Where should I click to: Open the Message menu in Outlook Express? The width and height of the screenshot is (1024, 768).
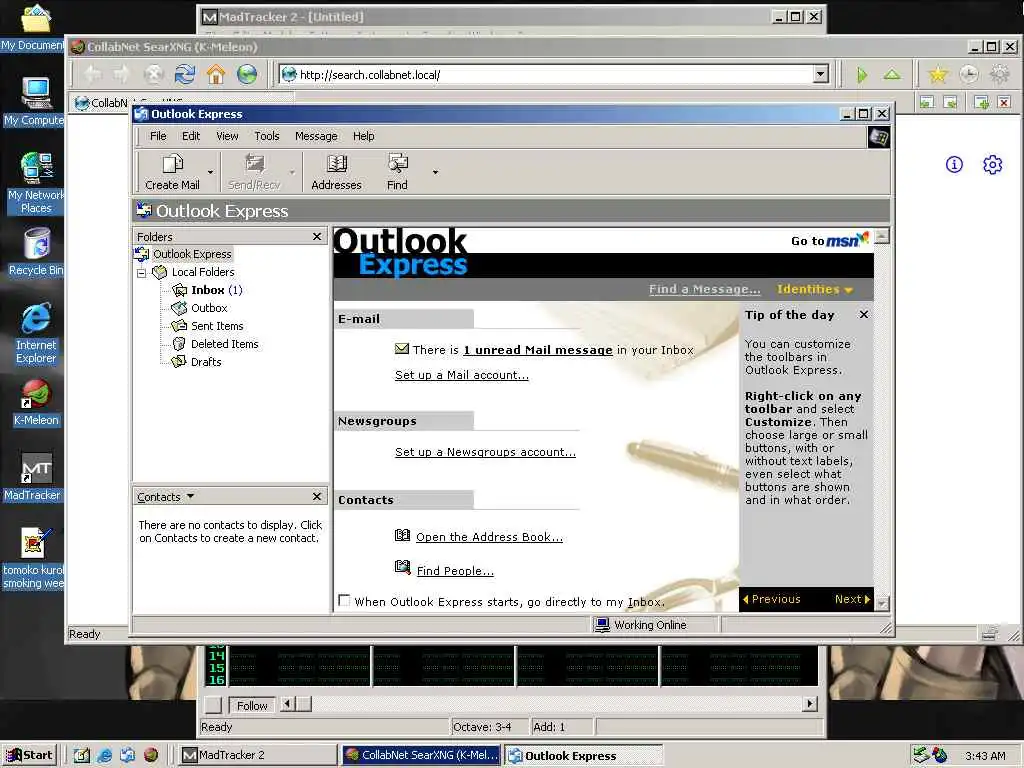[316, 136]
